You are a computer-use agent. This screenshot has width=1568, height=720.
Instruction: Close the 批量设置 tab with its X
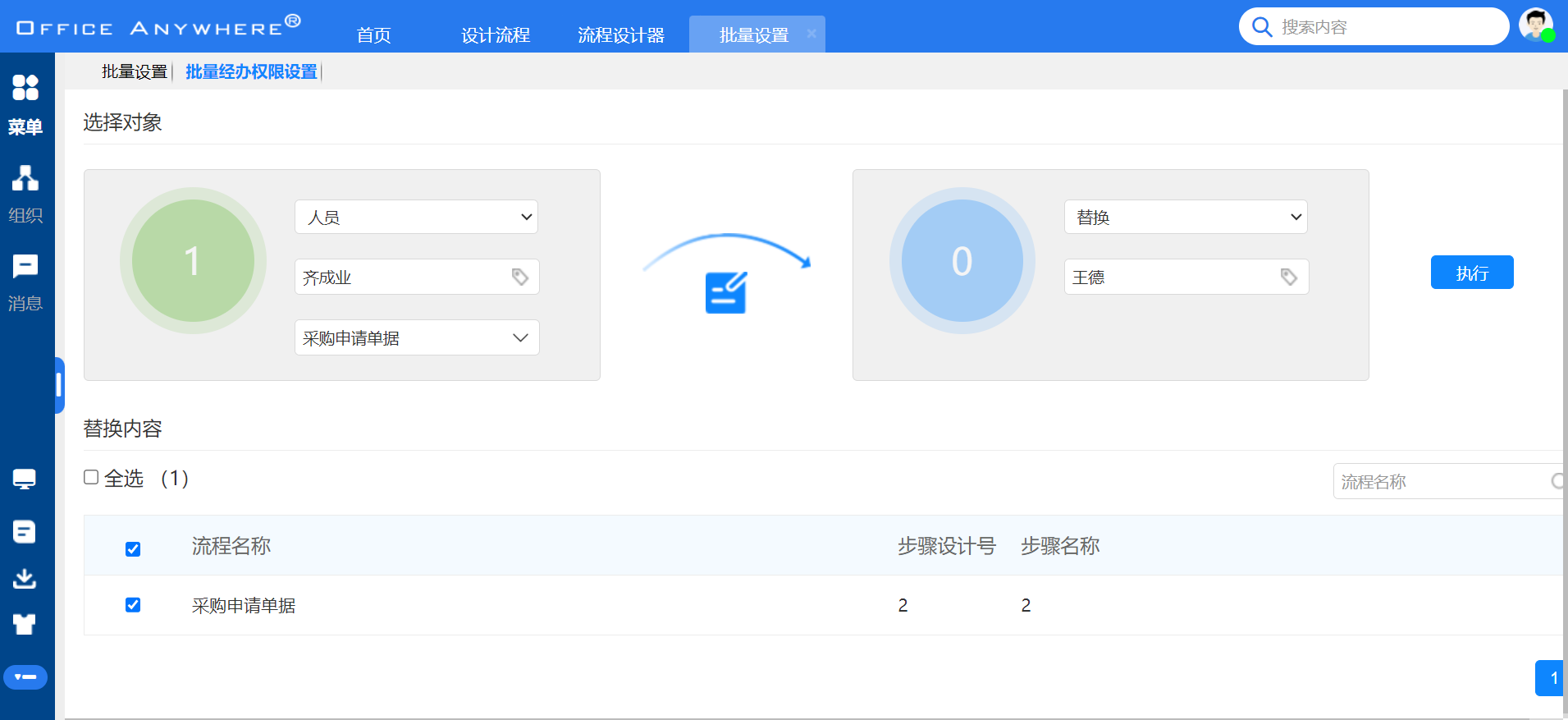811,34
